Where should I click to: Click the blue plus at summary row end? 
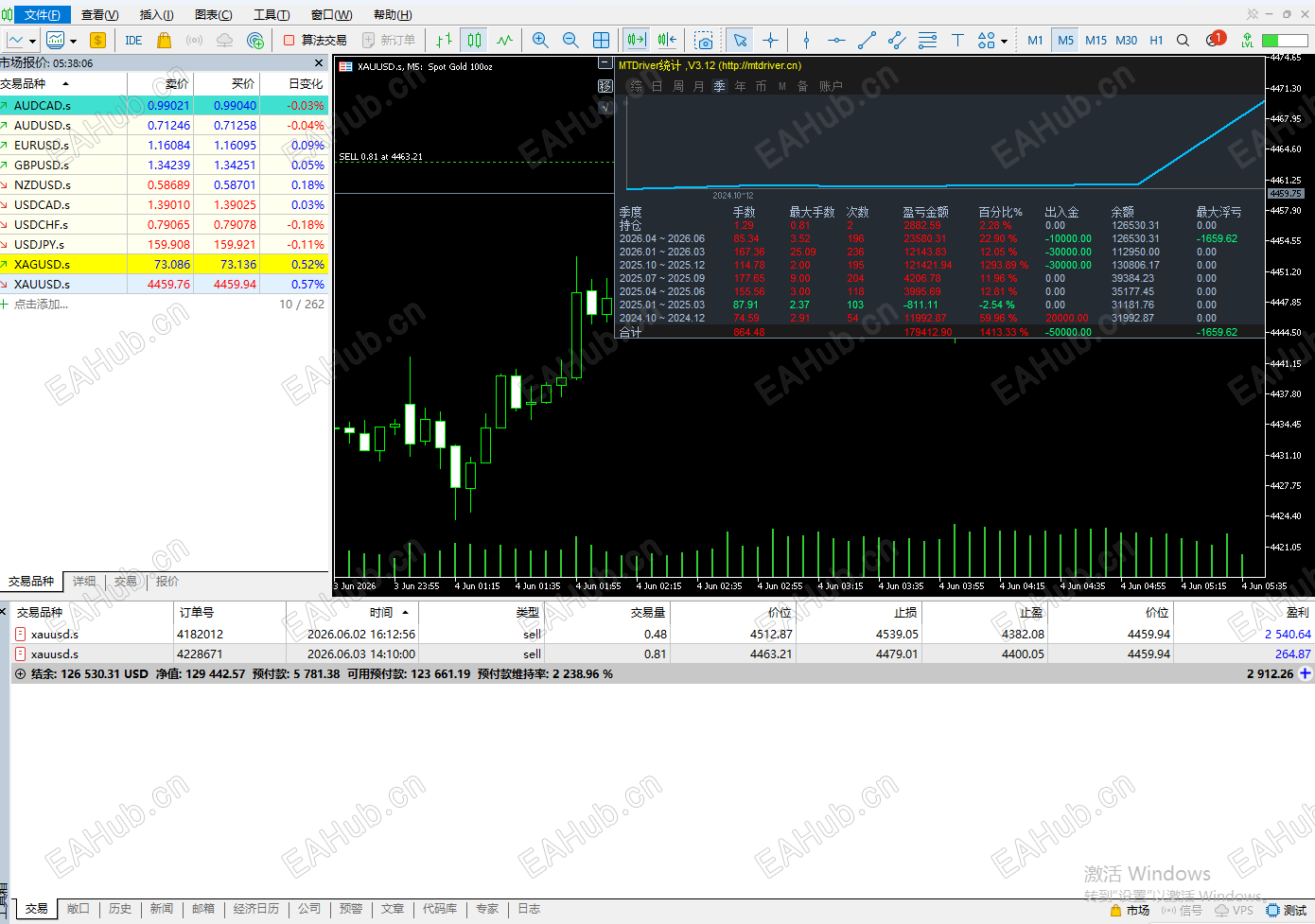point(1306,673)
